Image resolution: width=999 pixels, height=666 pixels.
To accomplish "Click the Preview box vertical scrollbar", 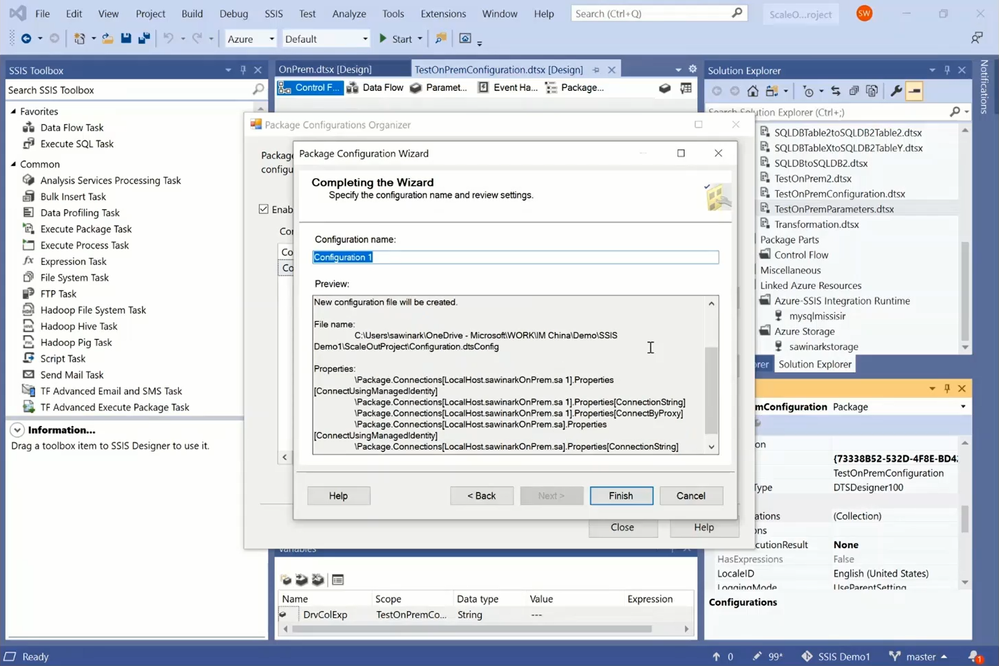I will click(711, 375).
